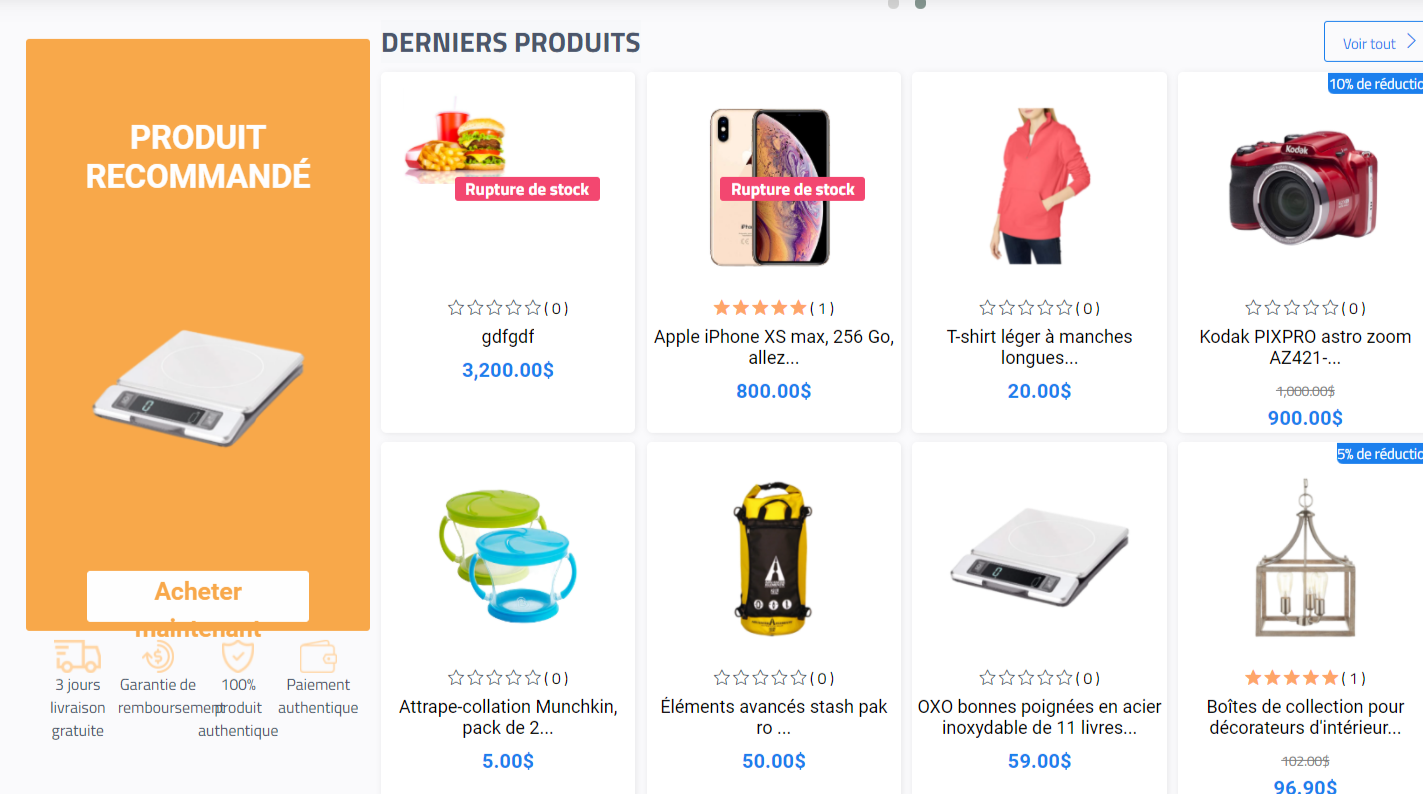Click the star rating of iPhone XS max
The width and height of the screenshot is (1423, 794).
(760, 308)
